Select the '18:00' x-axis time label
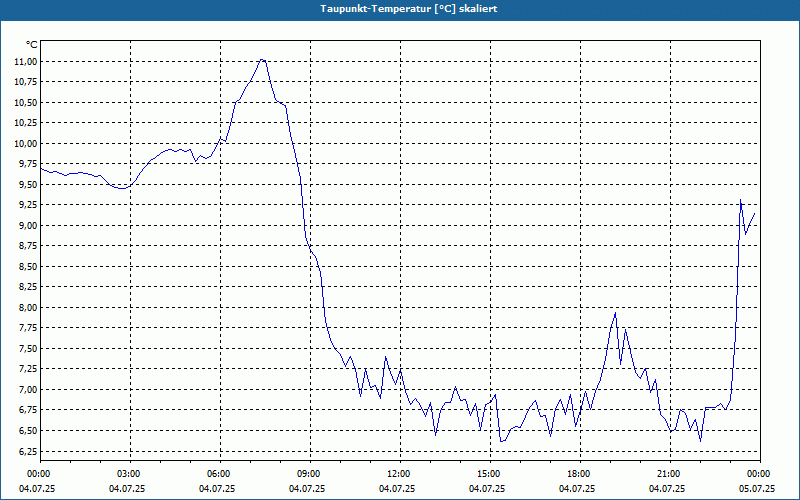The height and width of the screenshot is (500, 800). [577, 474]
